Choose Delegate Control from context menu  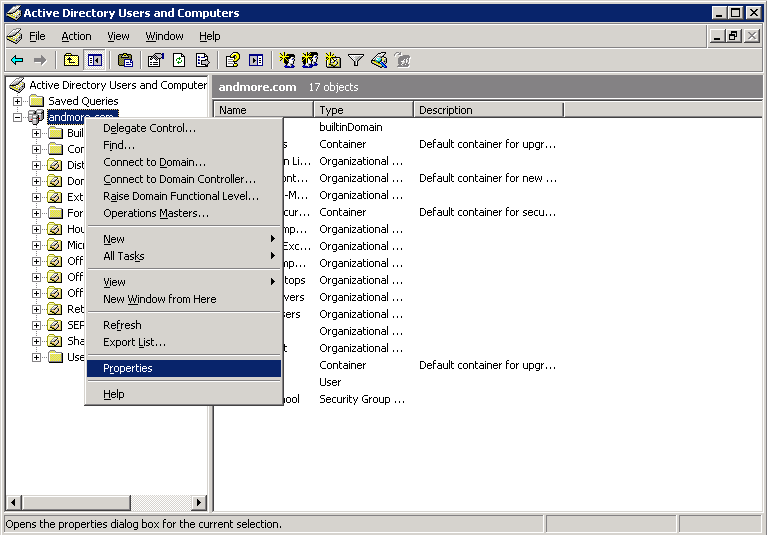184,128
